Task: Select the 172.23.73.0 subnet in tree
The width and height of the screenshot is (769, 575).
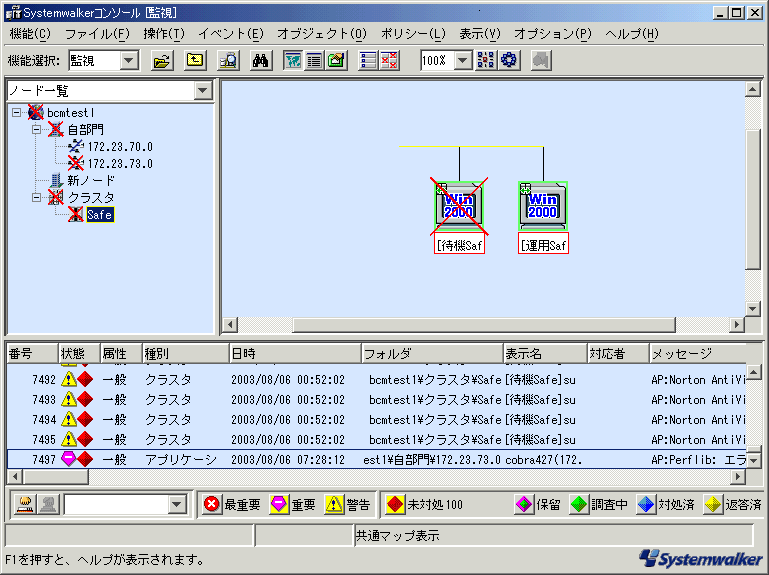Action: (x=120, y=163)
